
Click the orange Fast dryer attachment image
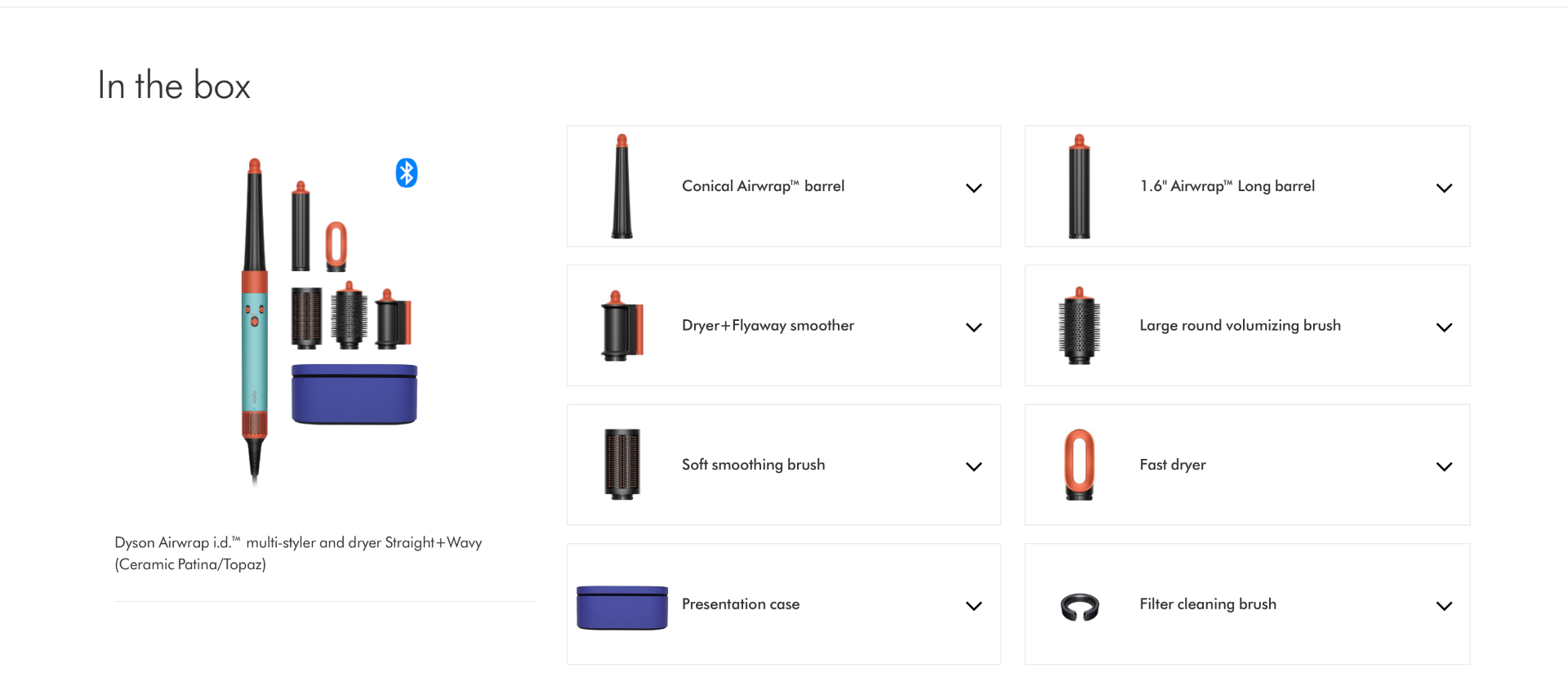click(1080, 465)
